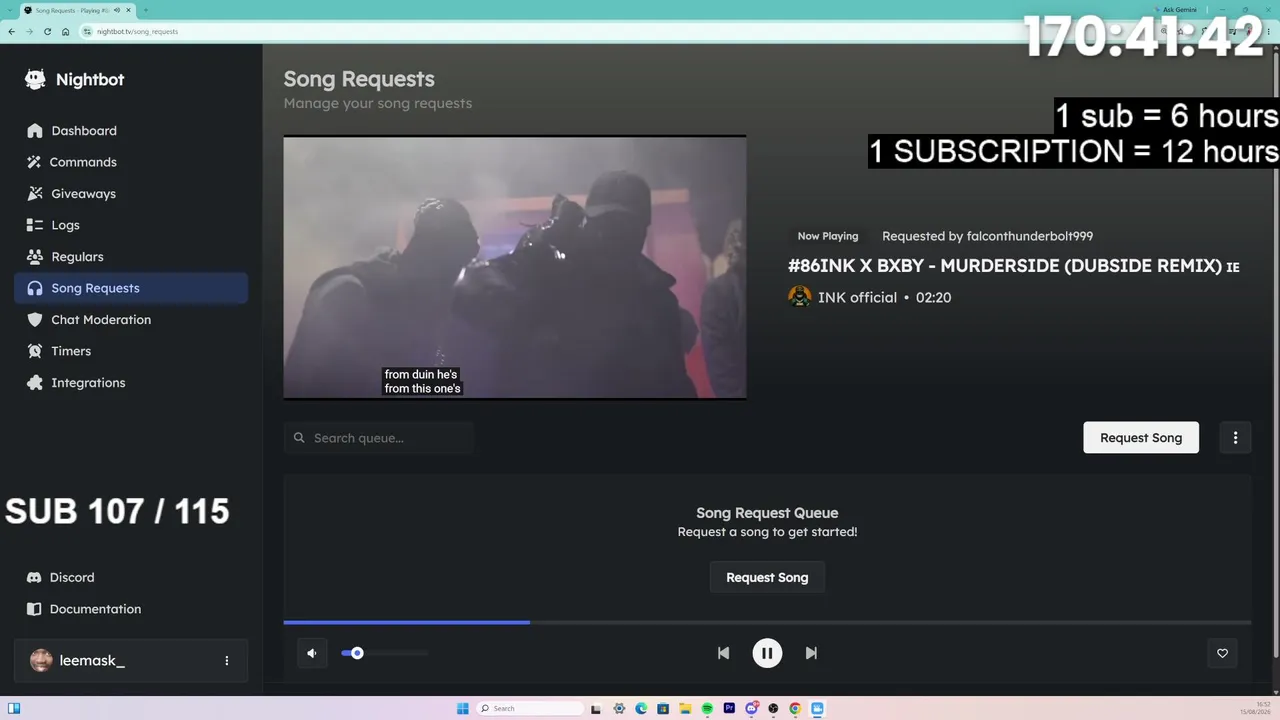Click the leemask_ profile avatar
The height and width of the screenshot is (720, 1280).
(x=41, y=661)
